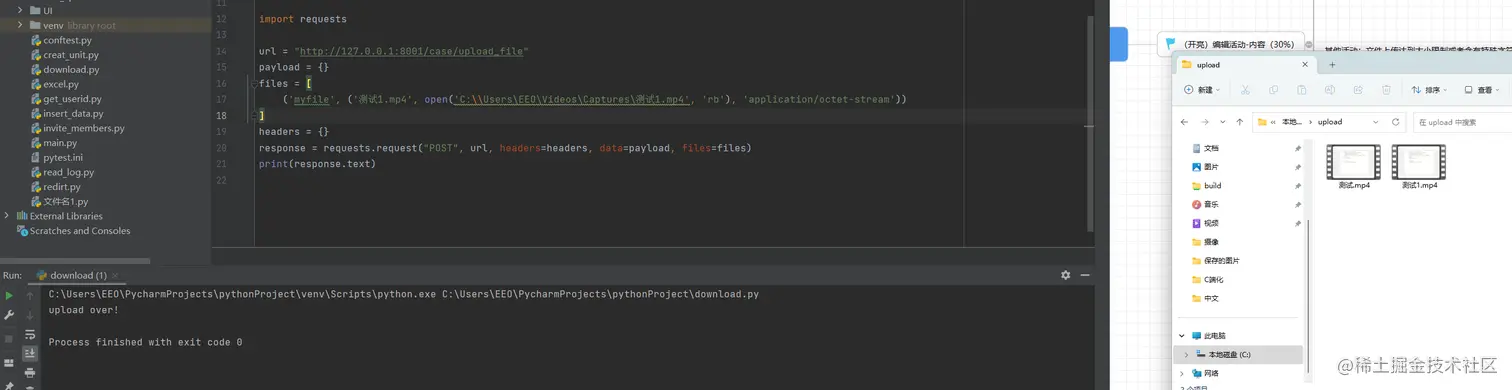Click the 新建 button in Explorer
Image resolution: width=1512 pixels, height=390 pixels.
pyautogui.click(x=1203, y=90)
